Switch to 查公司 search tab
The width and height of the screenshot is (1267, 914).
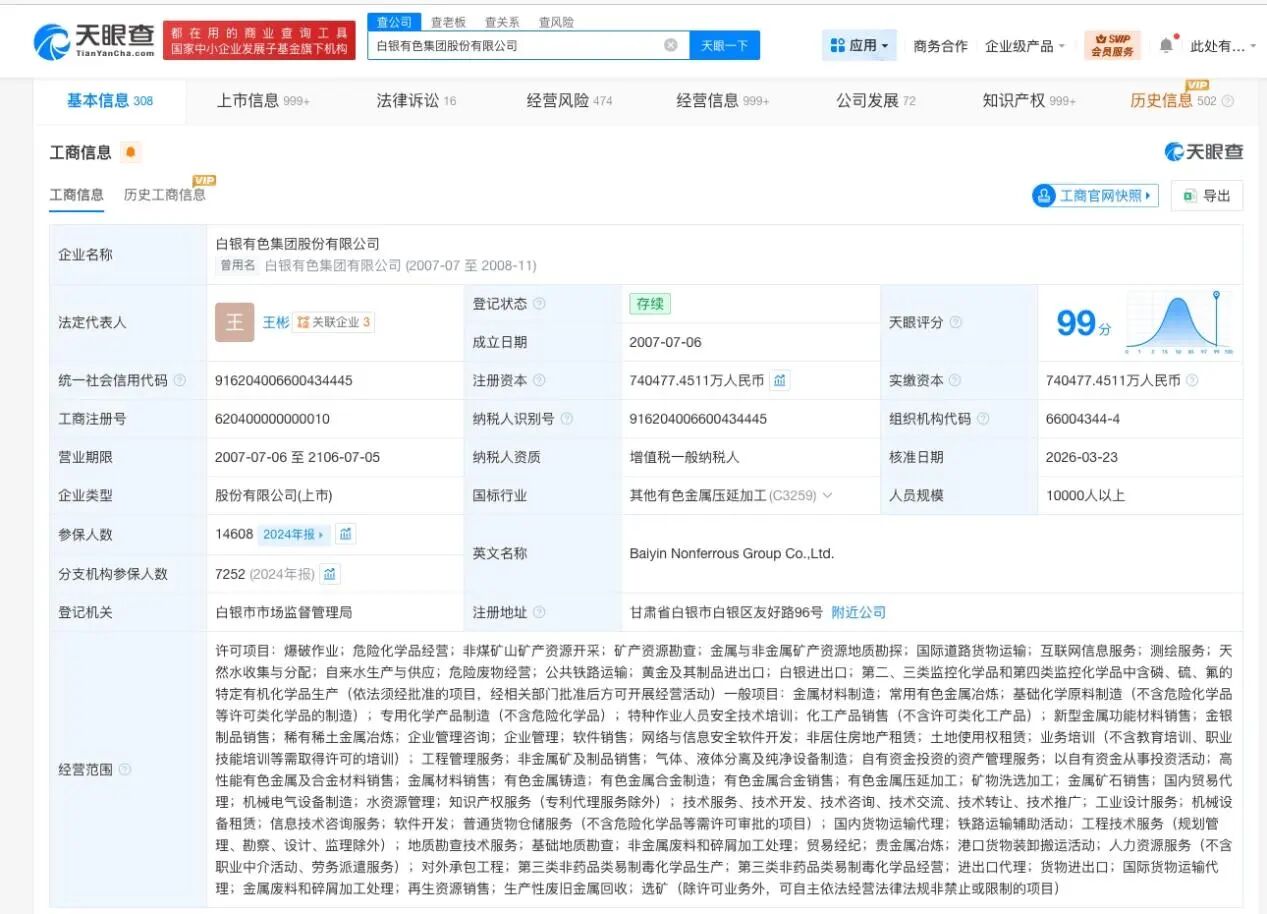point(394,21)
